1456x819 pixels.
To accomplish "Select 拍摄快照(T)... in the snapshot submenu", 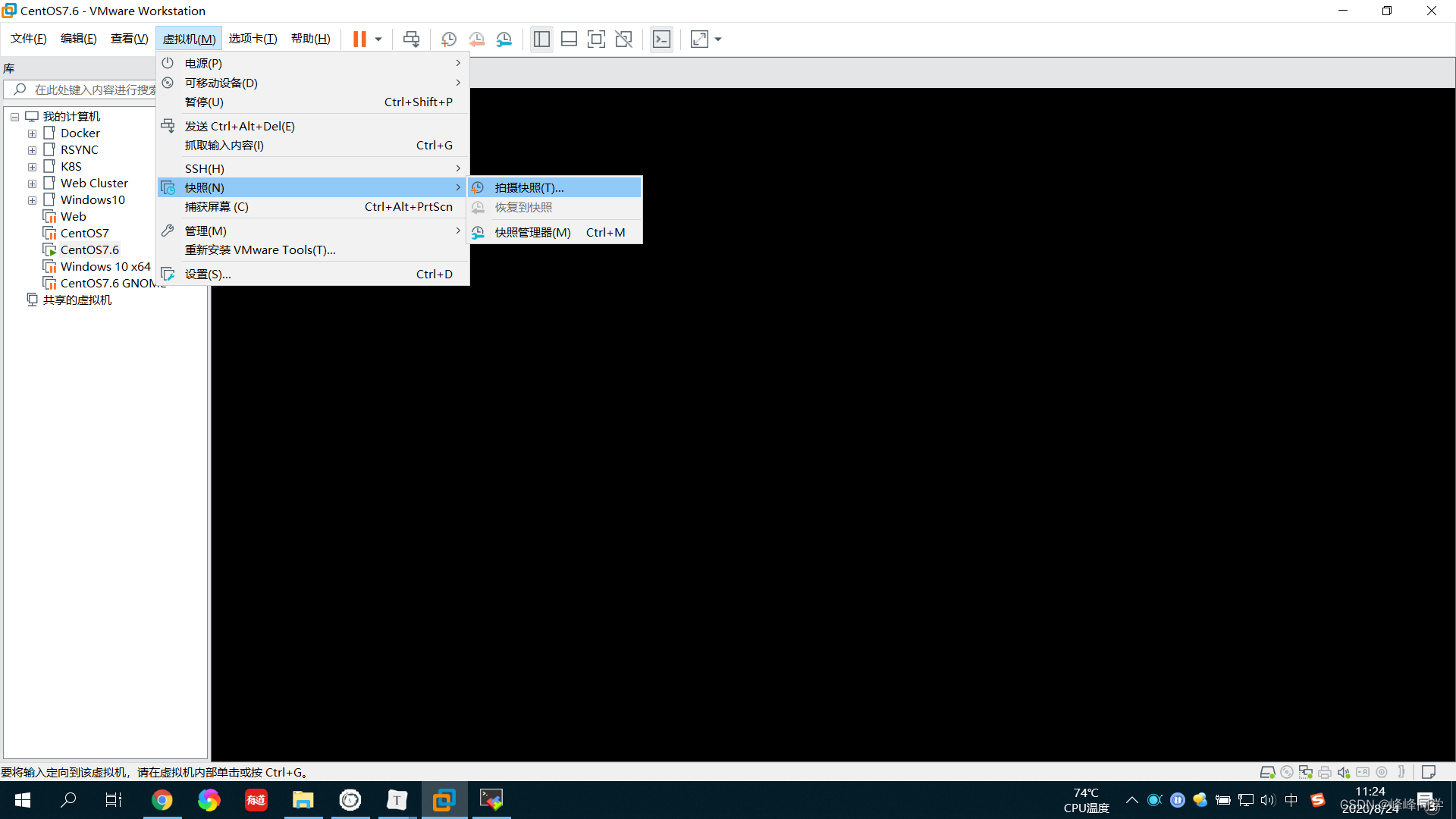I will [x=529, y=187].
